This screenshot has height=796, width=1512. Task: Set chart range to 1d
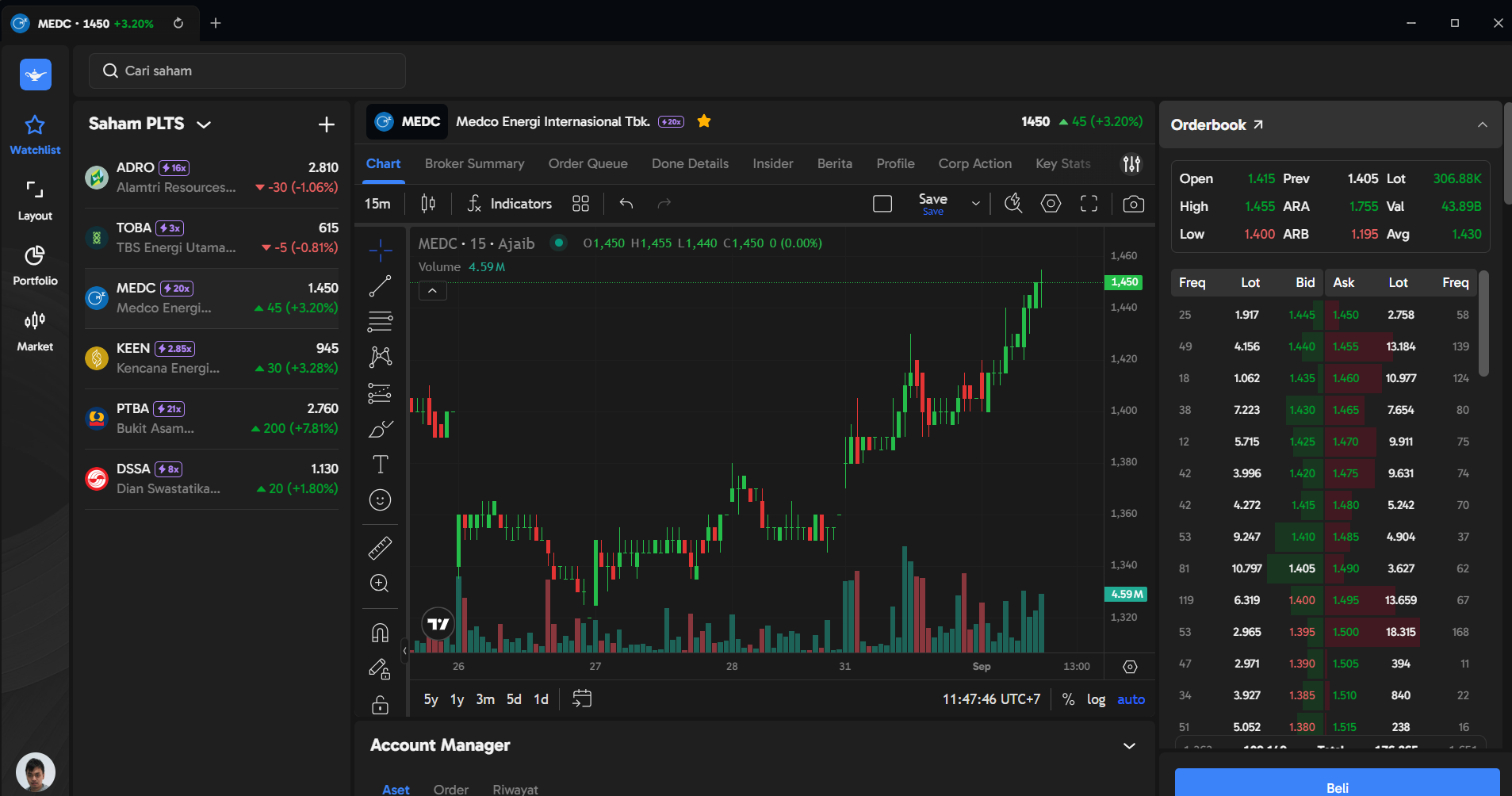(x=541, y=699)
